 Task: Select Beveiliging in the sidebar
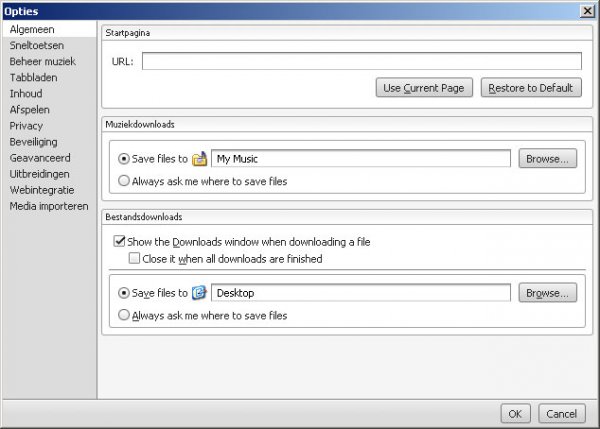click(x=34, y=142)
